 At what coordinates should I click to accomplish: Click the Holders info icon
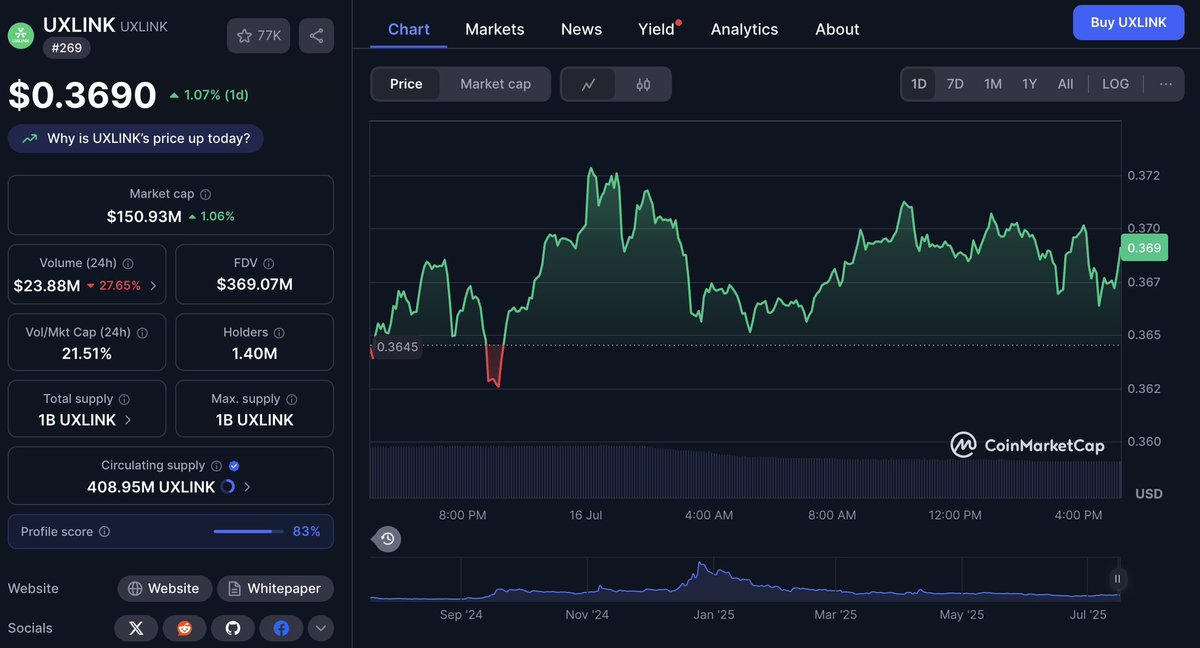pos(279,332)
